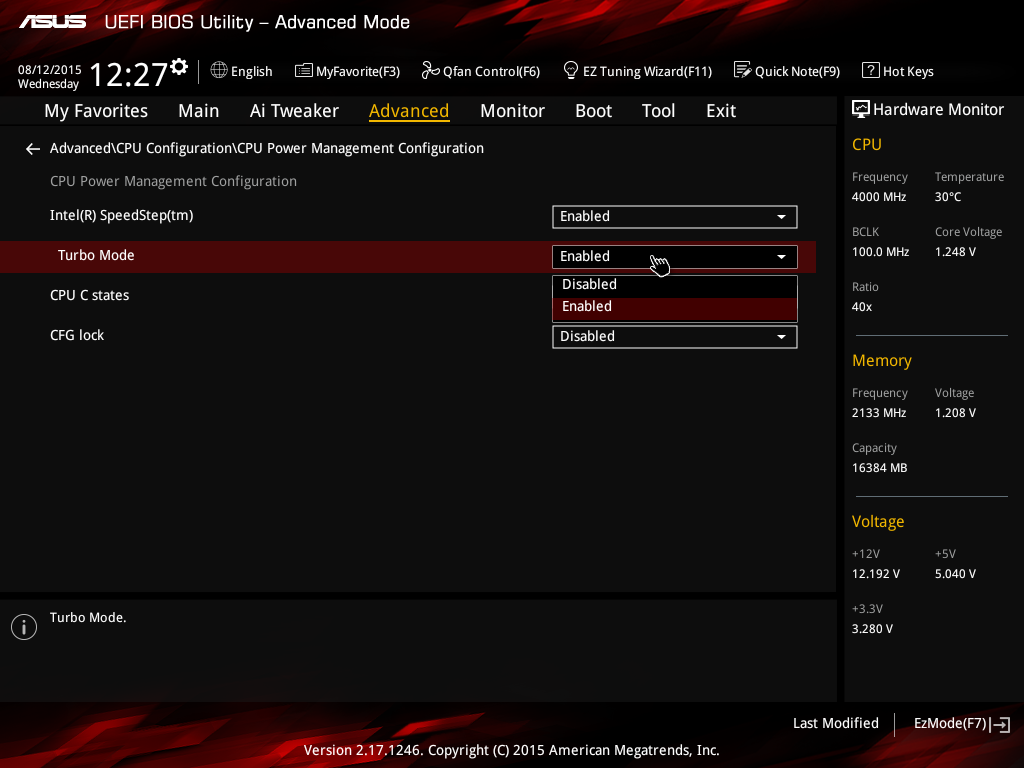Click the Intel(R) SpeedStep(tm) label
The width and height of the screenshot is (1024, 768).
[121, 216]
